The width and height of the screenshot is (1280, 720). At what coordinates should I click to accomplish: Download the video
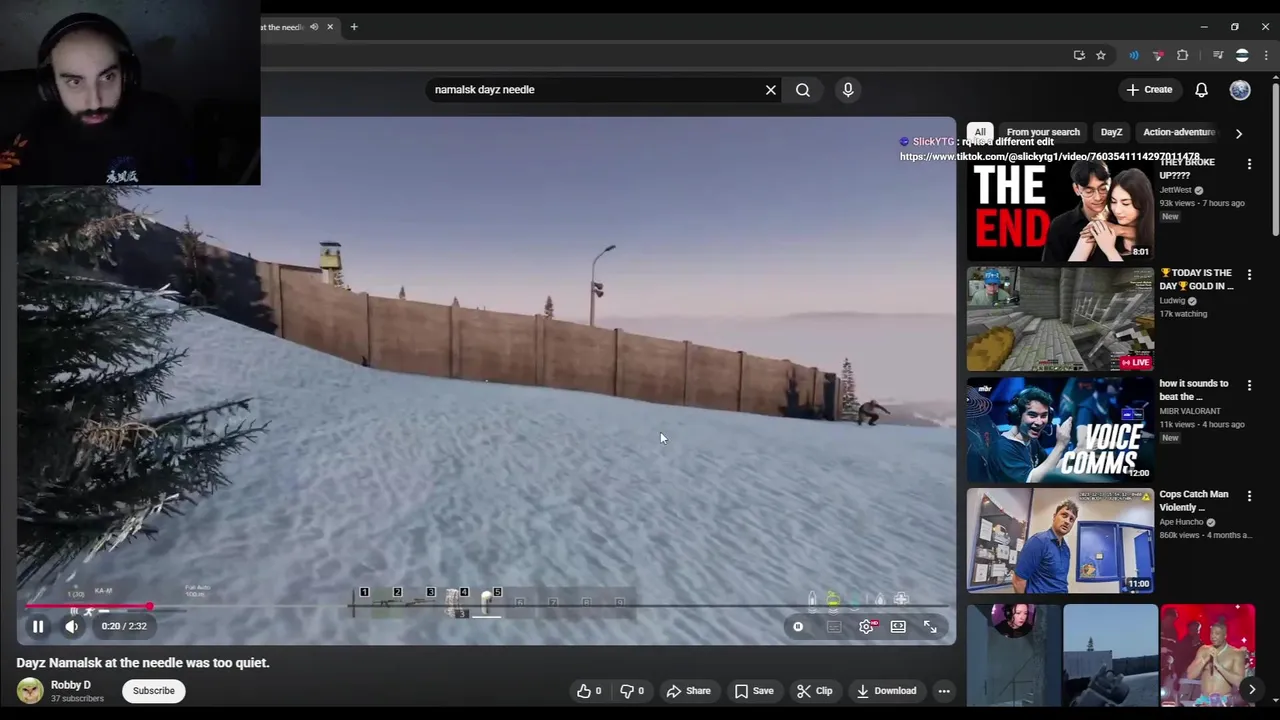pos(886,691)
